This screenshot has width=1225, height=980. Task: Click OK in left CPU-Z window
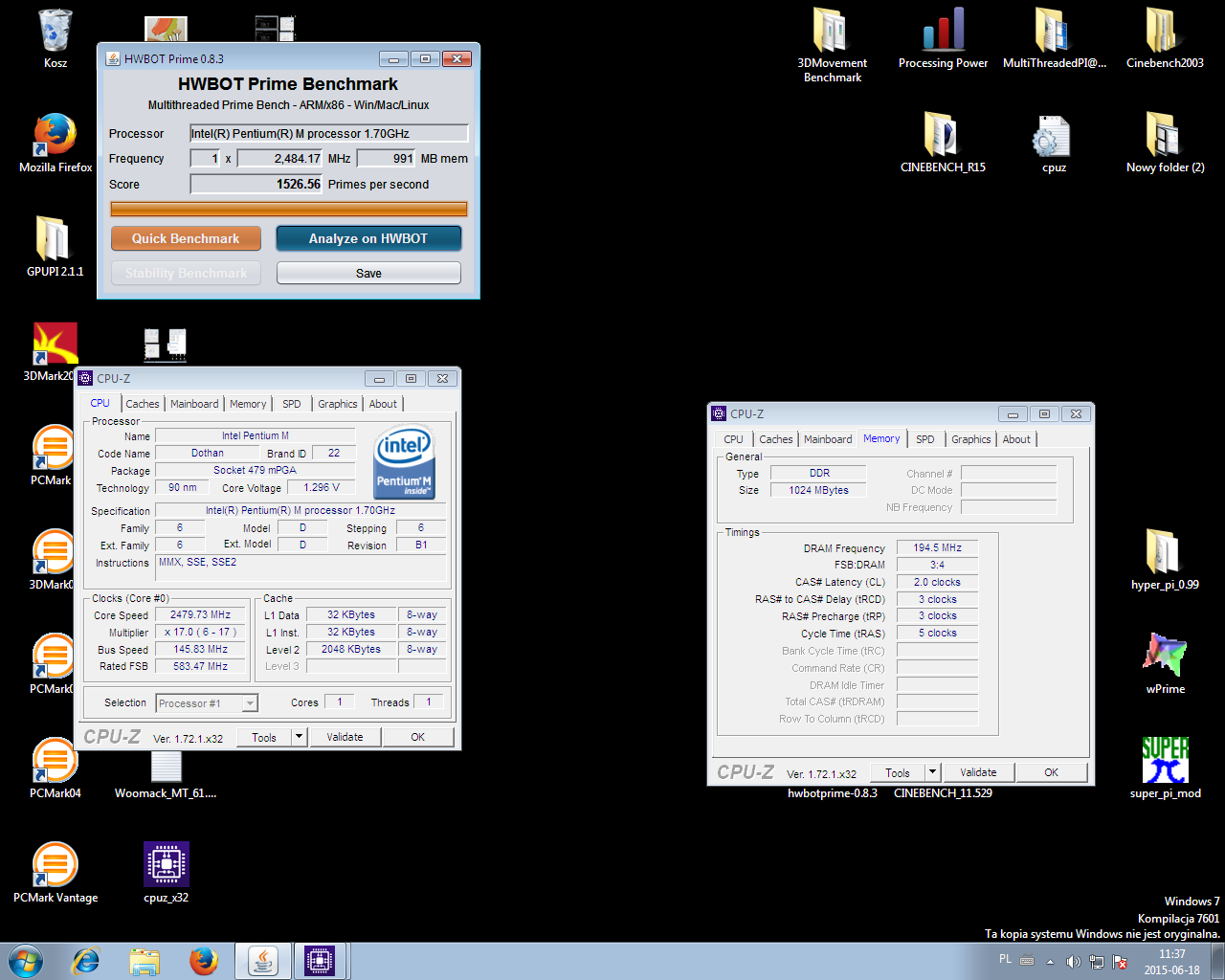pyautogui.click(x=417, y=737)
